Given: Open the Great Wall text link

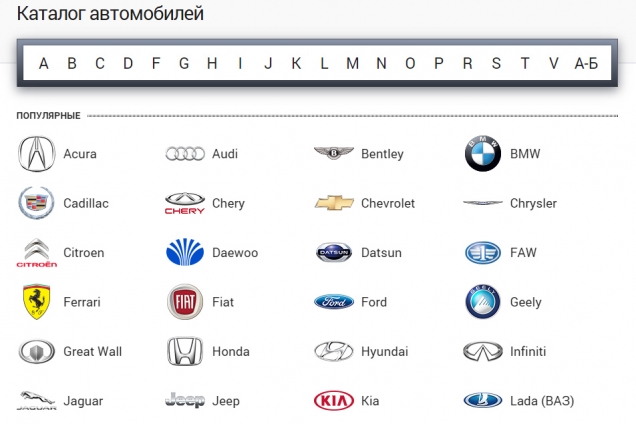Looking at the screenshot, I should (92, 351).
